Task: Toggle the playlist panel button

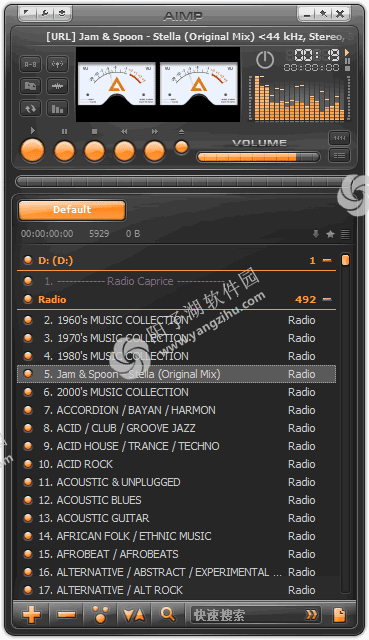Action: point(340,156)
